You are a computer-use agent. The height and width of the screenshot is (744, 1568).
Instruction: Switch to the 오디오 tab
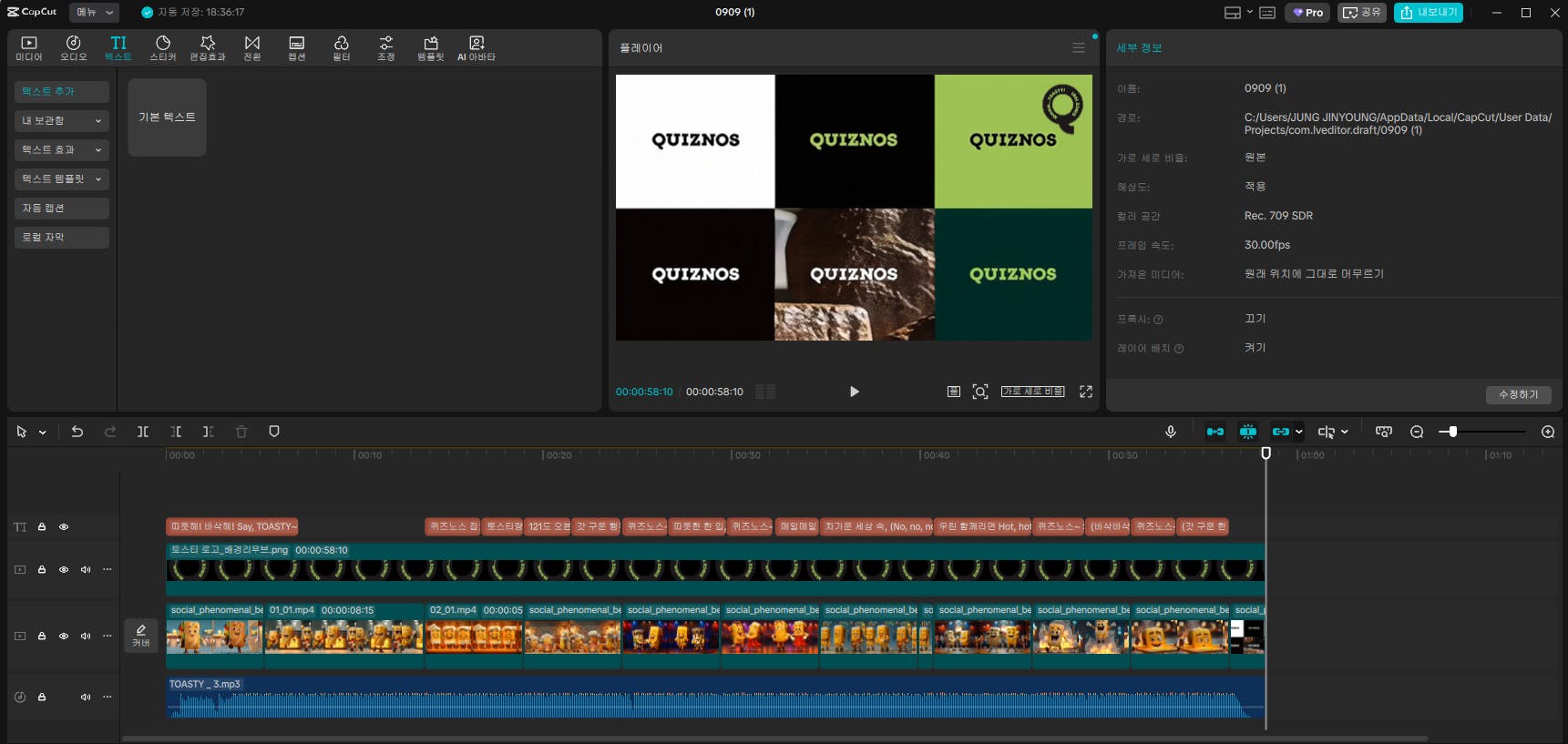click(x=74, y=48)
